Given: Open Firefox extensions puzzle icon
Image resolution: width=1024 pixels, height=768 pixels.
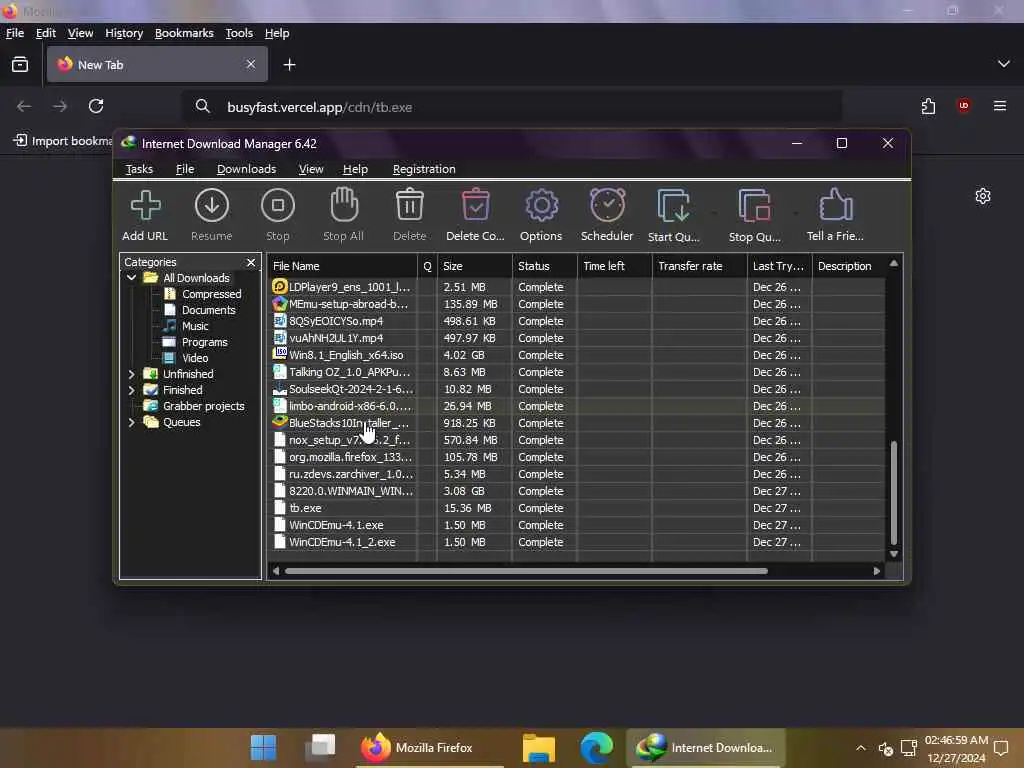Looking at the screenshot, I should point(928,106).
